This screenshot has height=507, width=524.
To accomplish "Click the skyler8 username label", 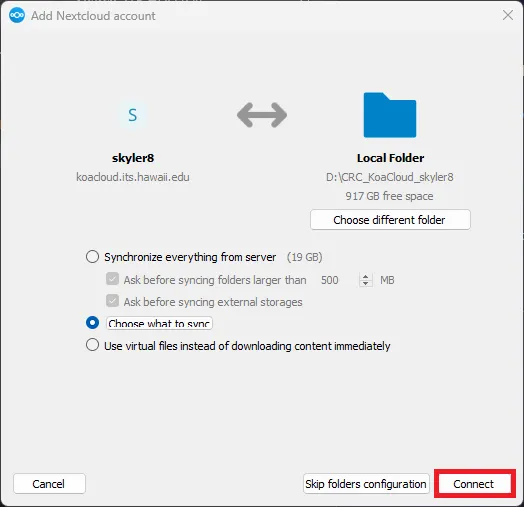I will click(x=133, y=158).
